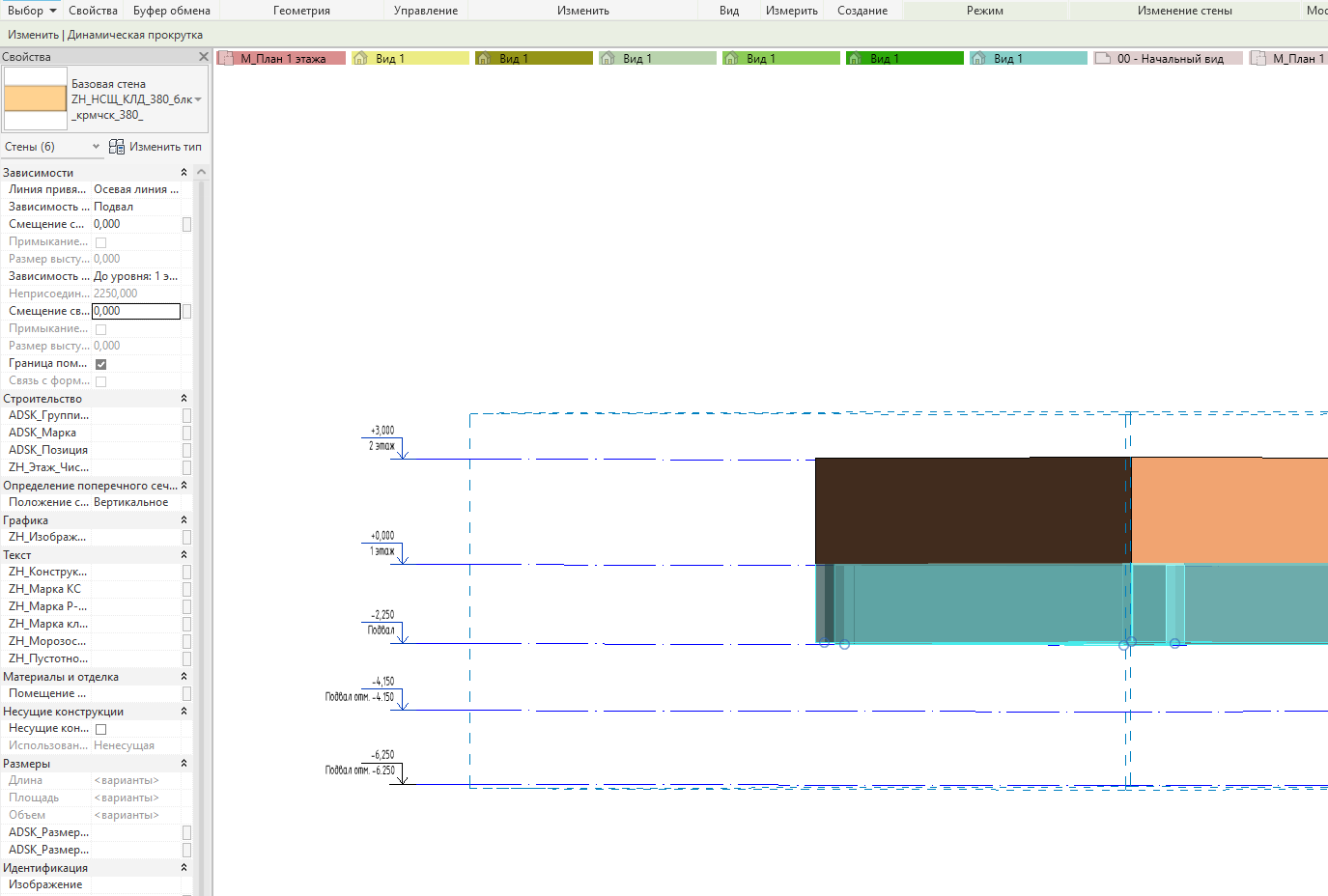Switch to the olive Вид 1 tab
This screenshot has width=1328, height=896.
(533, 58)
